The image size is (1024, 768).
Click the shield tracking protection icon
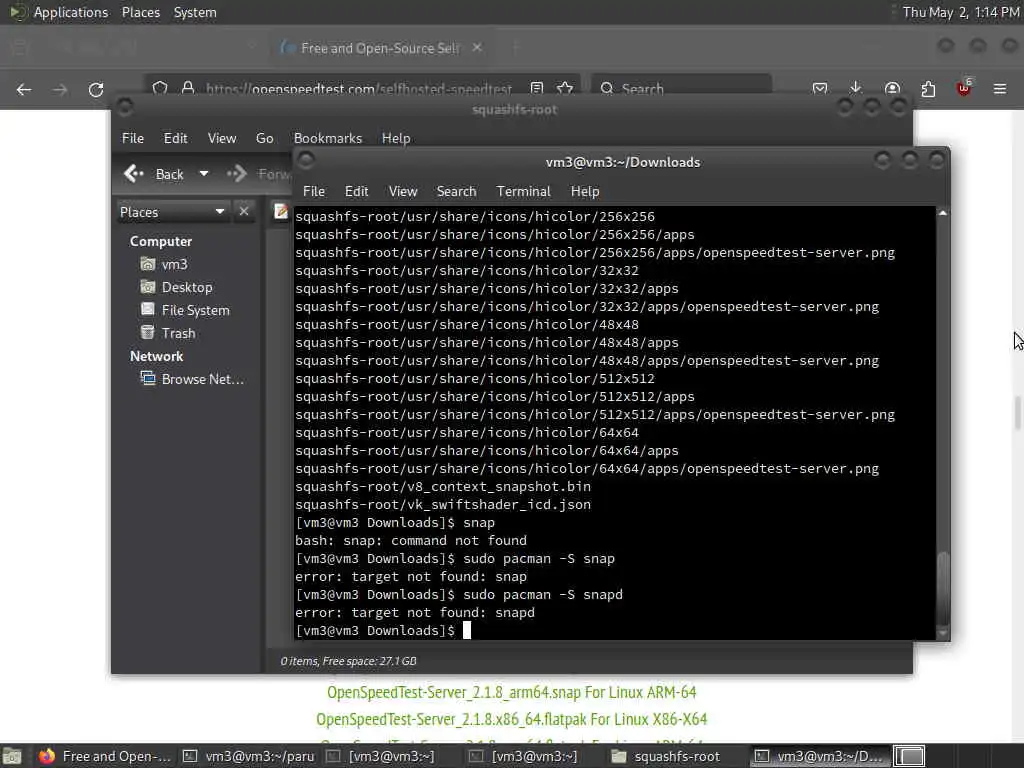(x=160, y=88)
